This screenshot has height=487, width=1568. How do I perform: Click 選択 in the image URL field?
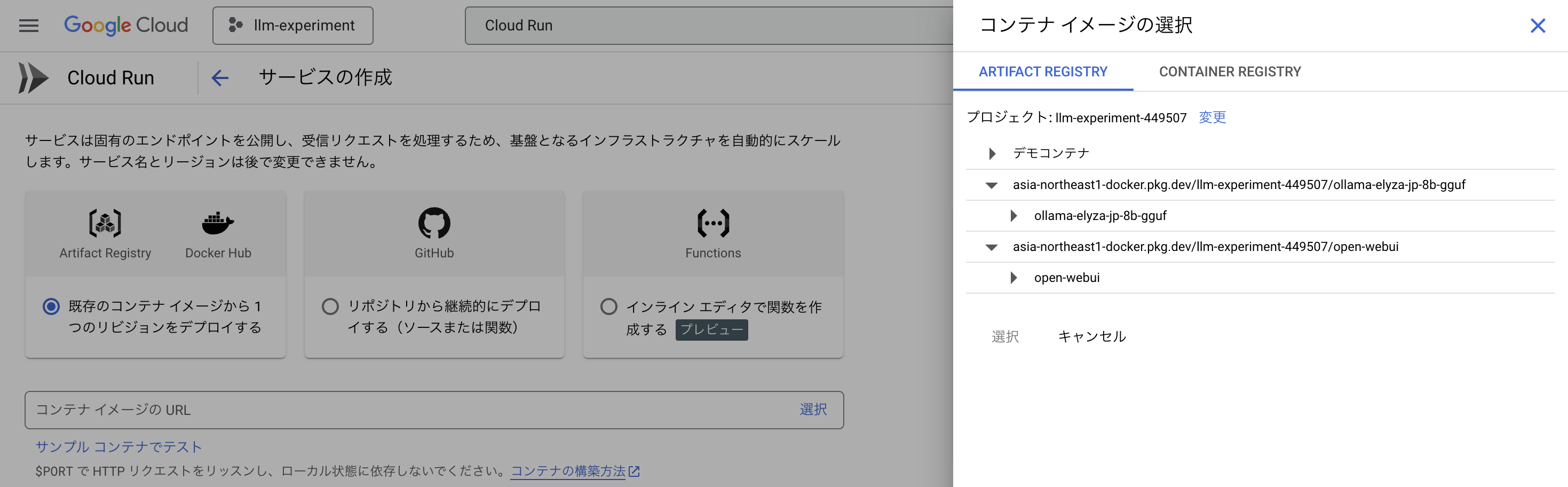[813, 410]
